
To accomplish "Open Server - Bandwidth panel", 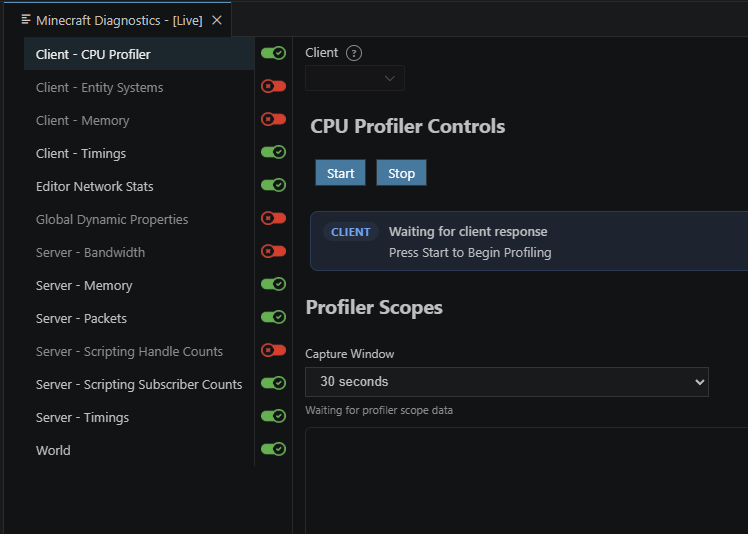I will (x=139, y=252).
